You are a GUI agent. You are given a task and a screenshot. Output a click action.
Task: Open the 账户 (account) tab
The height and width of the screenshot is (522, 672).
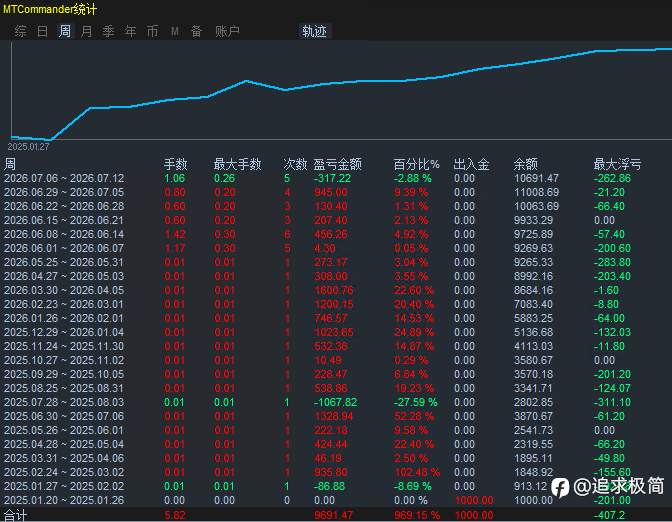tap(227, 31)
